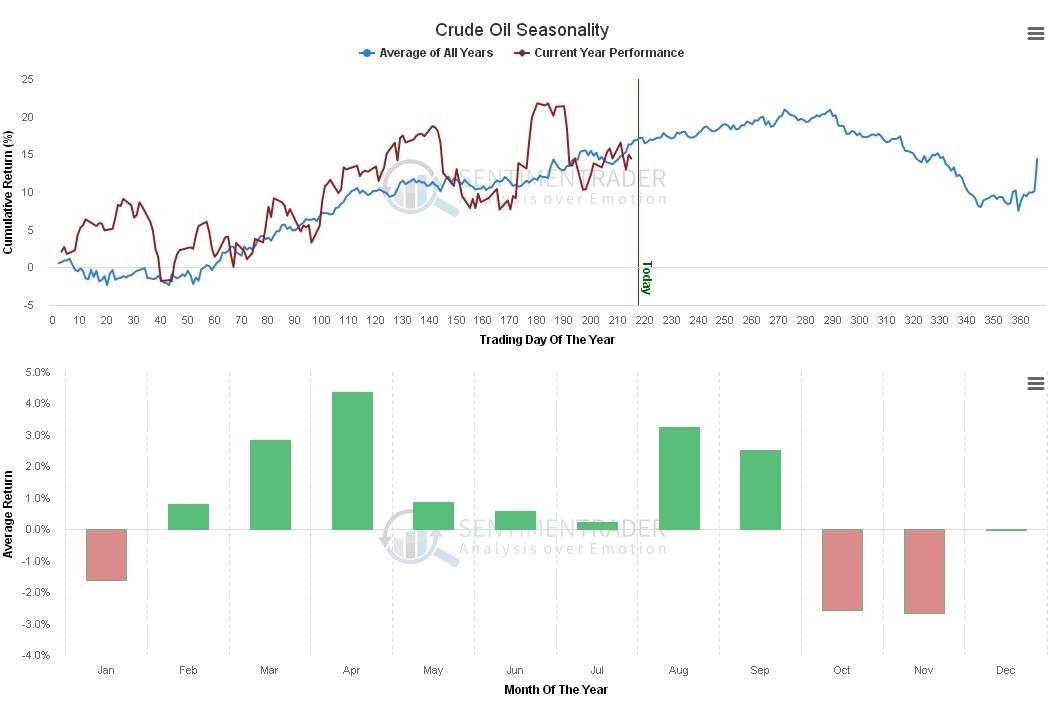
Task: Open the top chart hamburger menu
Action: tap(1036, 34)
